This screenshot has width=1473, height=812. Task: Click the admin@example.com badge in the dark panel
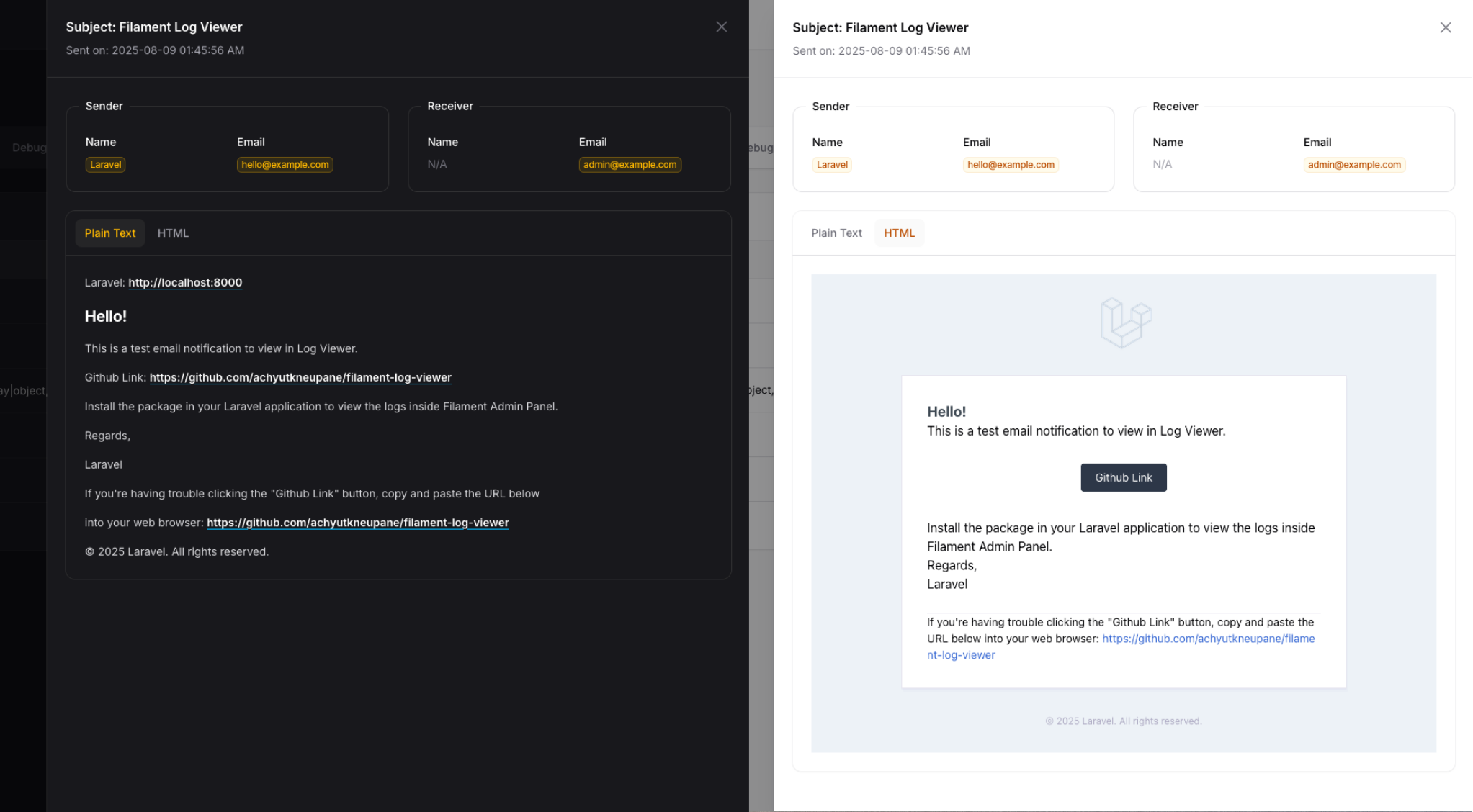(x=630, y=165)
